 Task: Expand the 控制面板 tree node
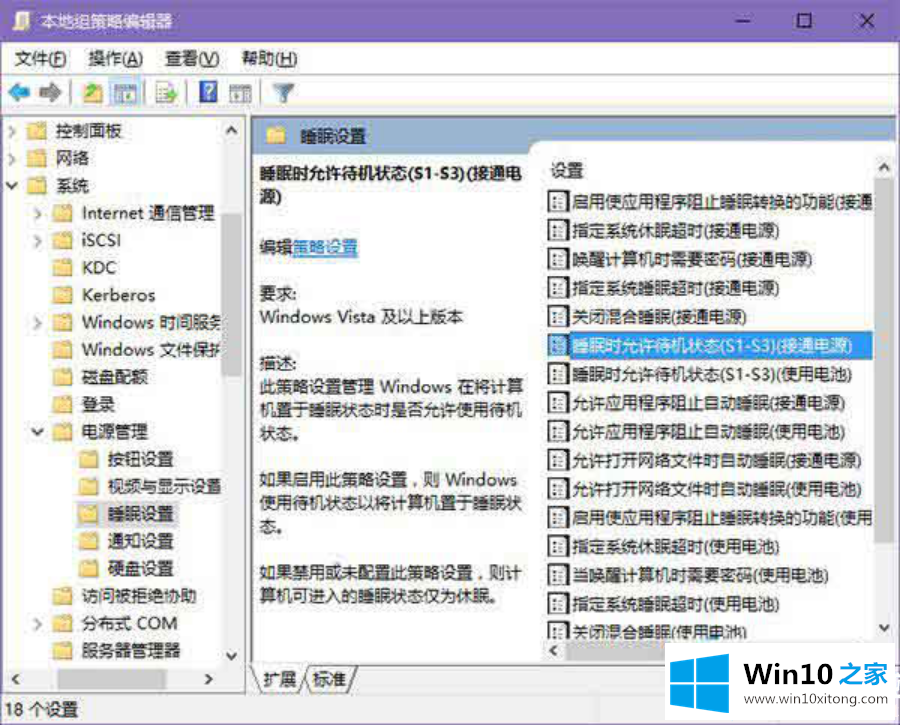click(12, 131)
